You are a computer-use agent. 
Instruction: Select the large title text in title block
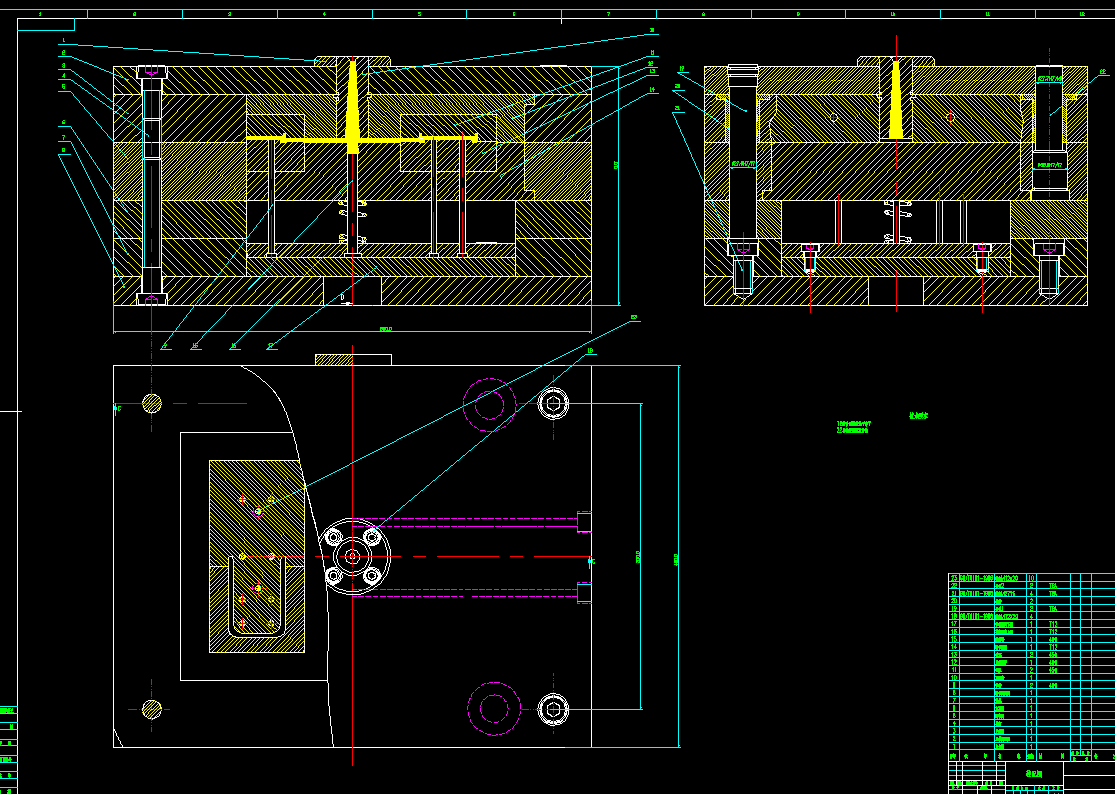coord(1034,774)
